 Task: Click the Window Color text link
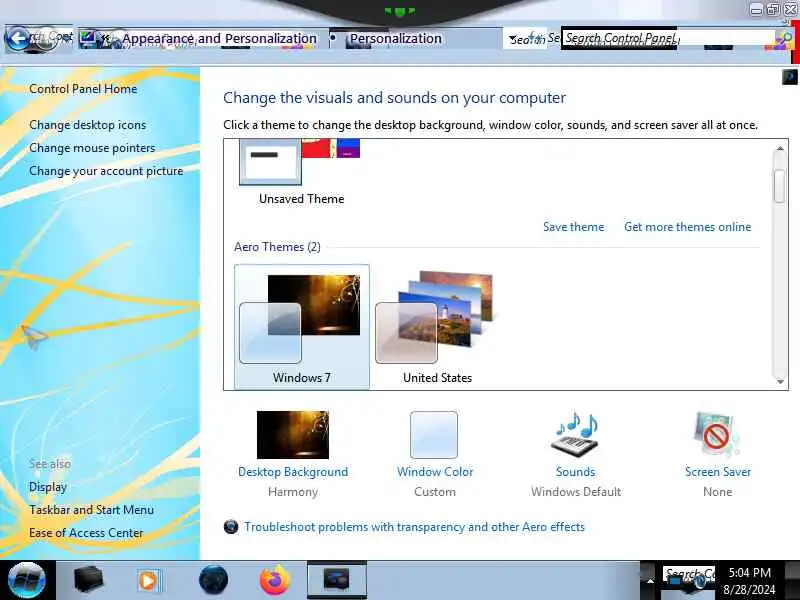(x=435, y=472)
